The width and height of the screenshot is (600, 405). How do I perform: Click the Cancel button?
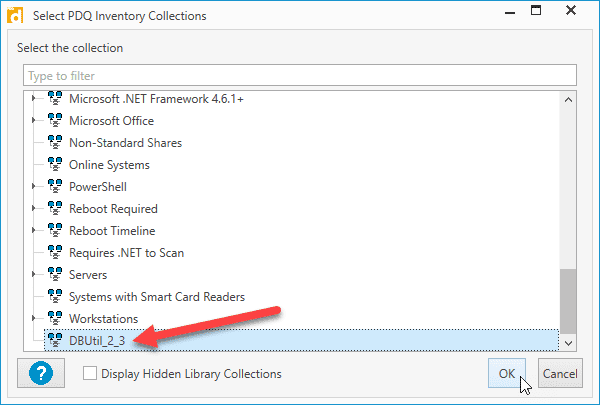(560, 373)
